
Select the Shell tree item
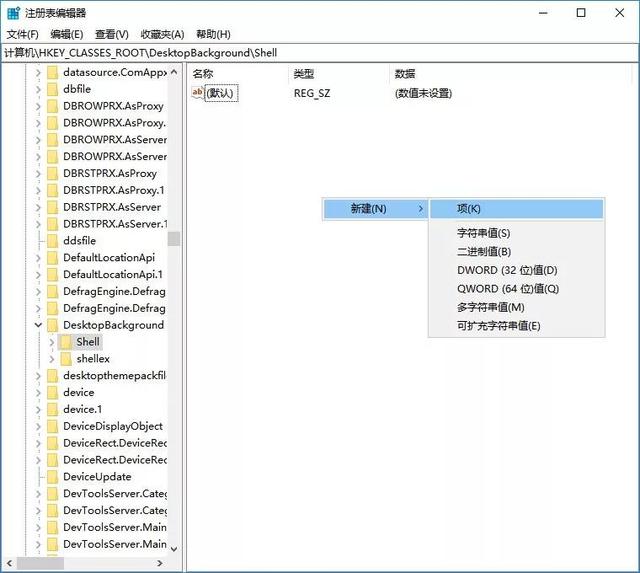[x=88, y=342]
